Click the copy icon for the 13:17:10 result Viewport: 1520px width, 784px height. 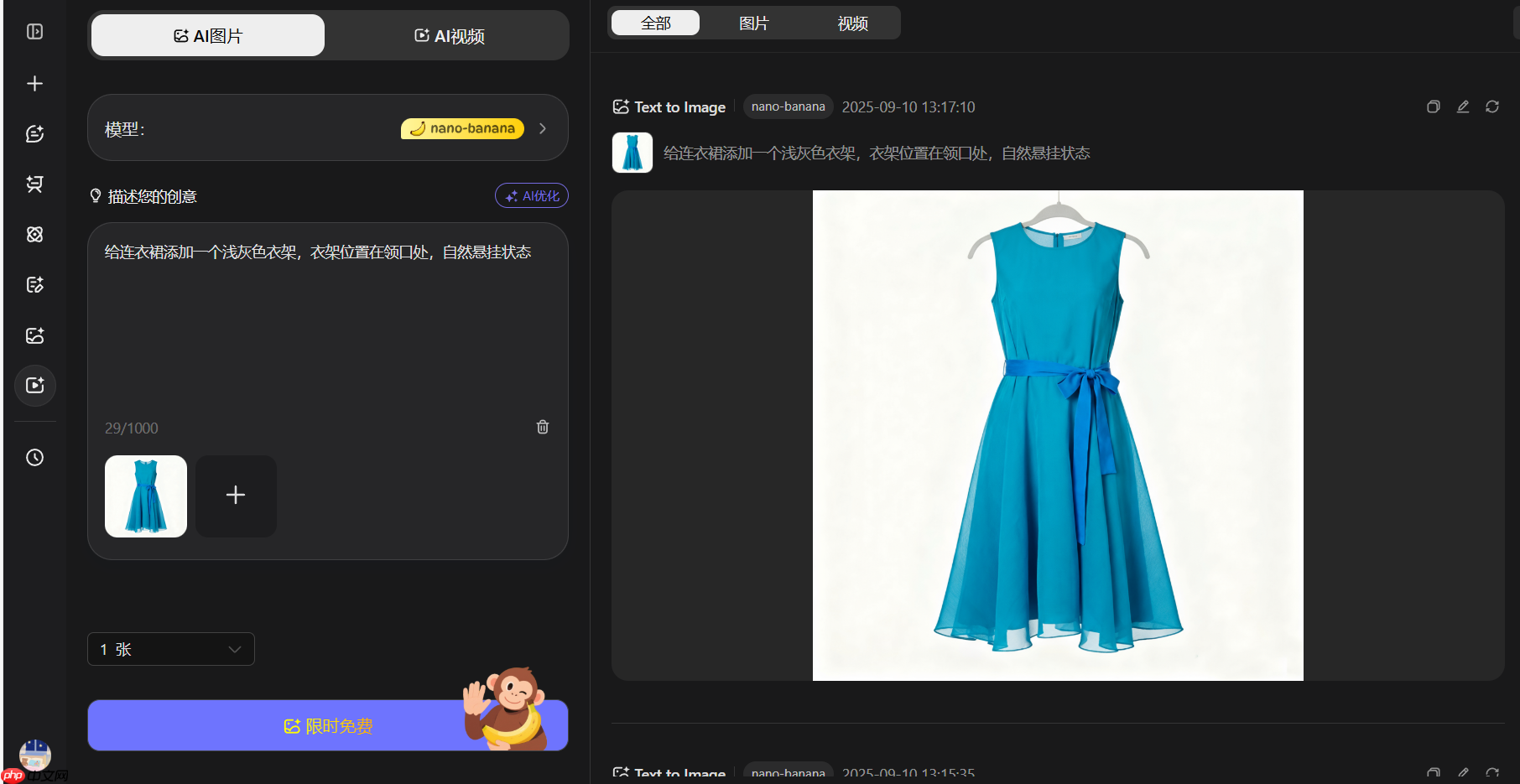(x=1433, y=106)
